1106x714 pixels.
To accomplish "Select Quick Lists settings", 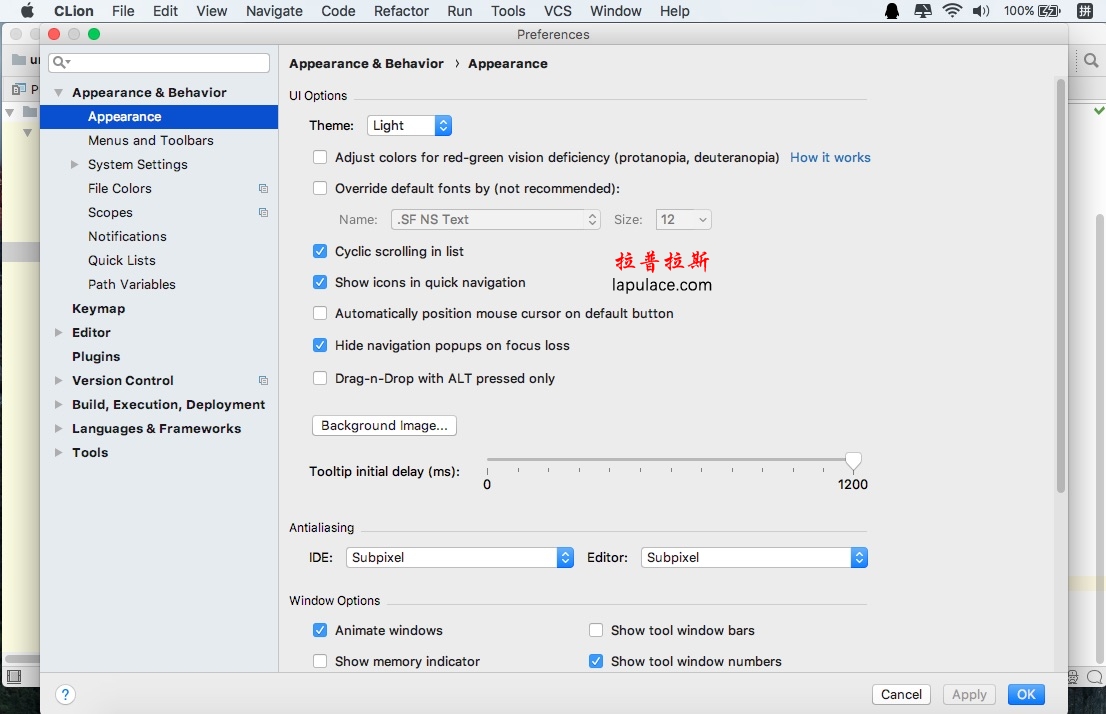I will (122, 260).
